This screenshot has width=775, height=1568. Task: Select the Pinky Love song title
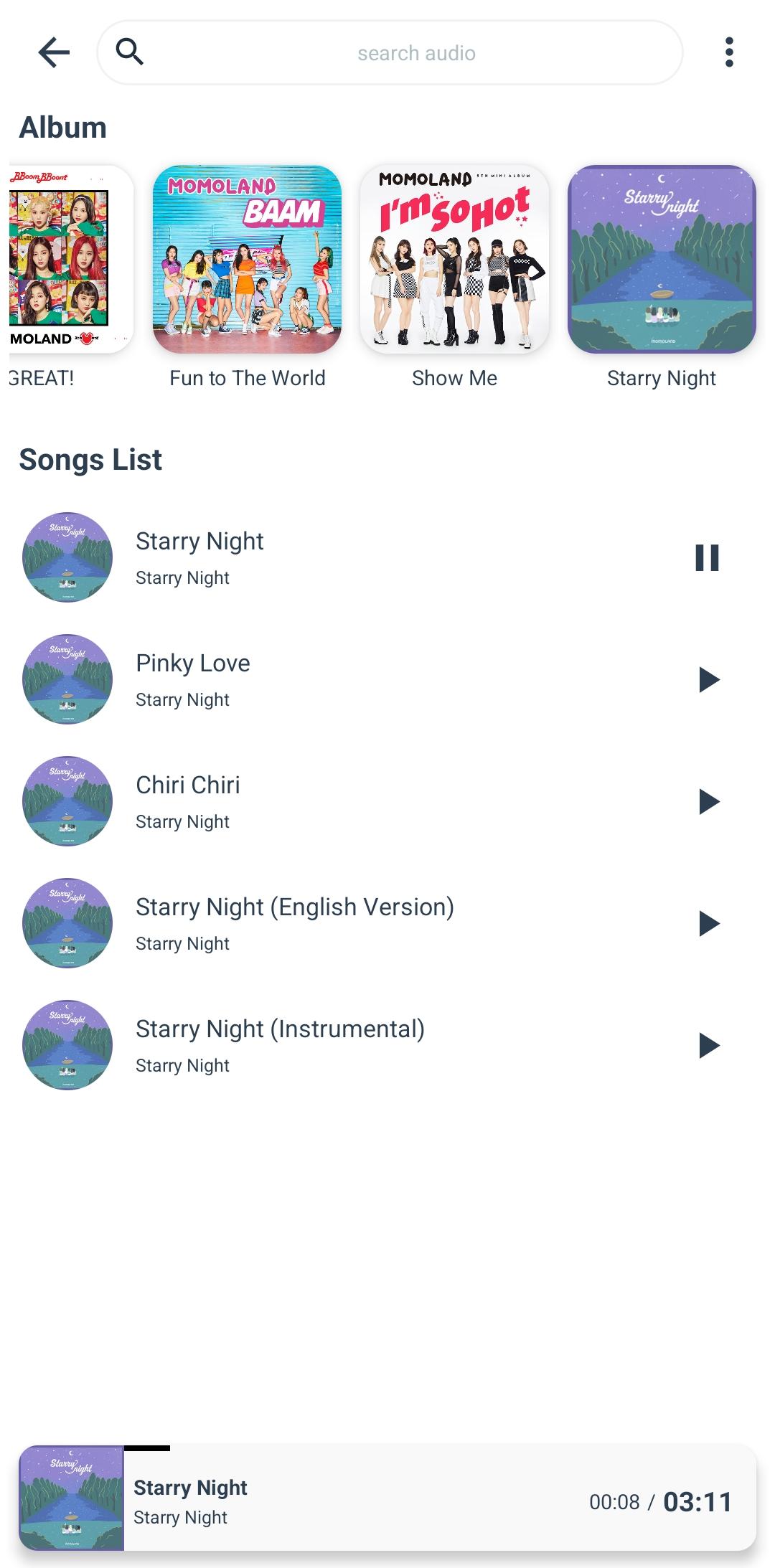(x=193, y=663)
